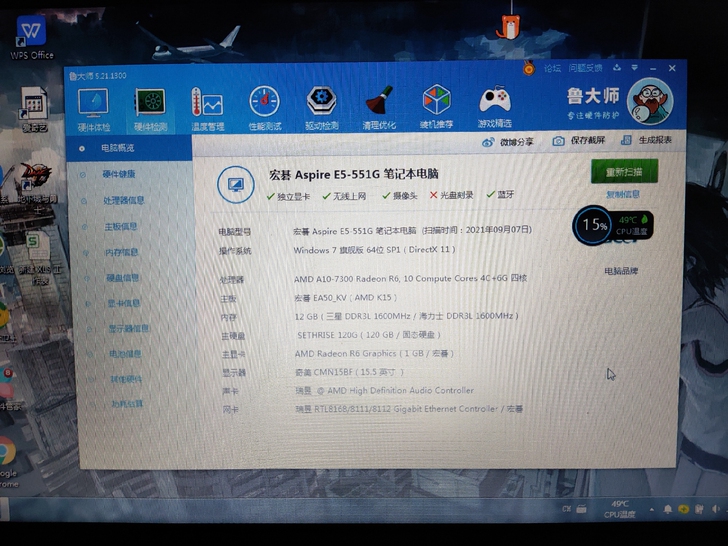
Task: Click the 49℃ CPU温度 taskbar readout
Action: 620,509
